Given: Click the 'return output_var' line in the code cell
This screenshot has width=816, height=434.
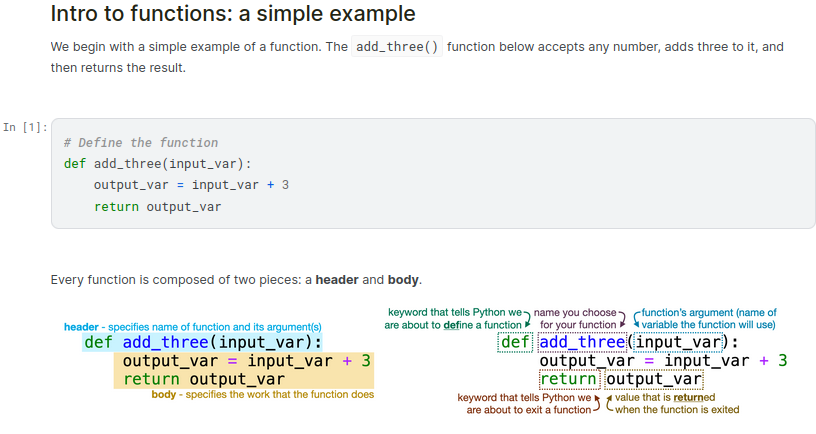Looking at the screenshot, I should pos(157,207).
